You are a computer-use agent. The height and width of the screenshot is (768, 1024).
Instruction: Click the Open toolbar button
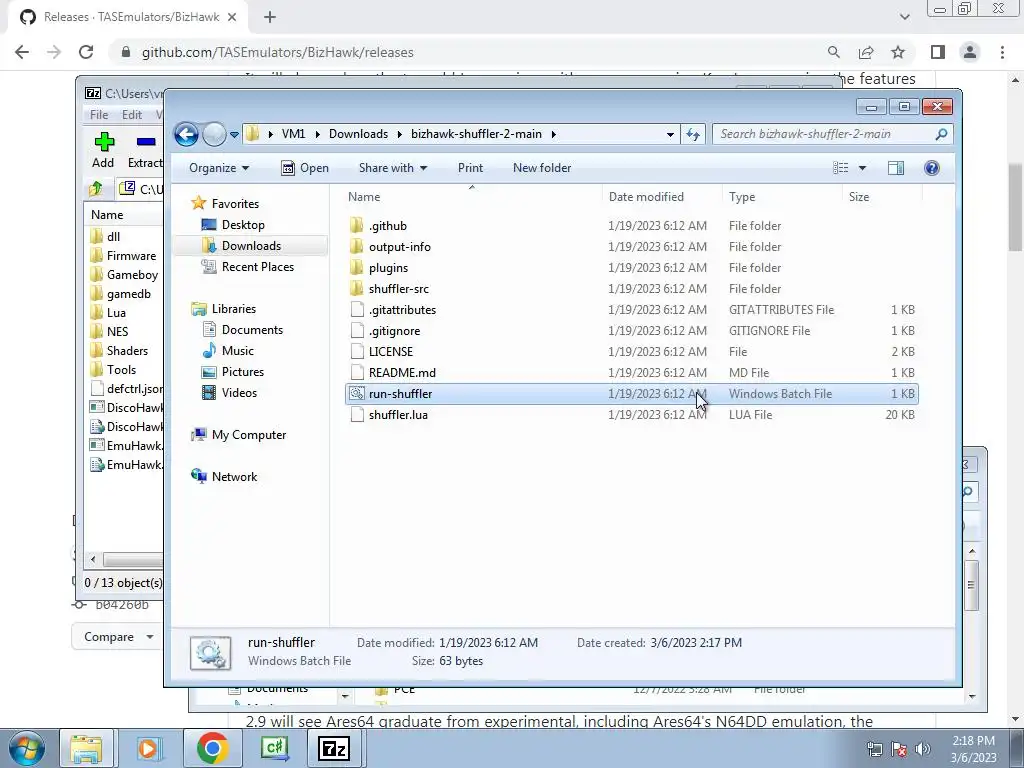click(305, 168)
